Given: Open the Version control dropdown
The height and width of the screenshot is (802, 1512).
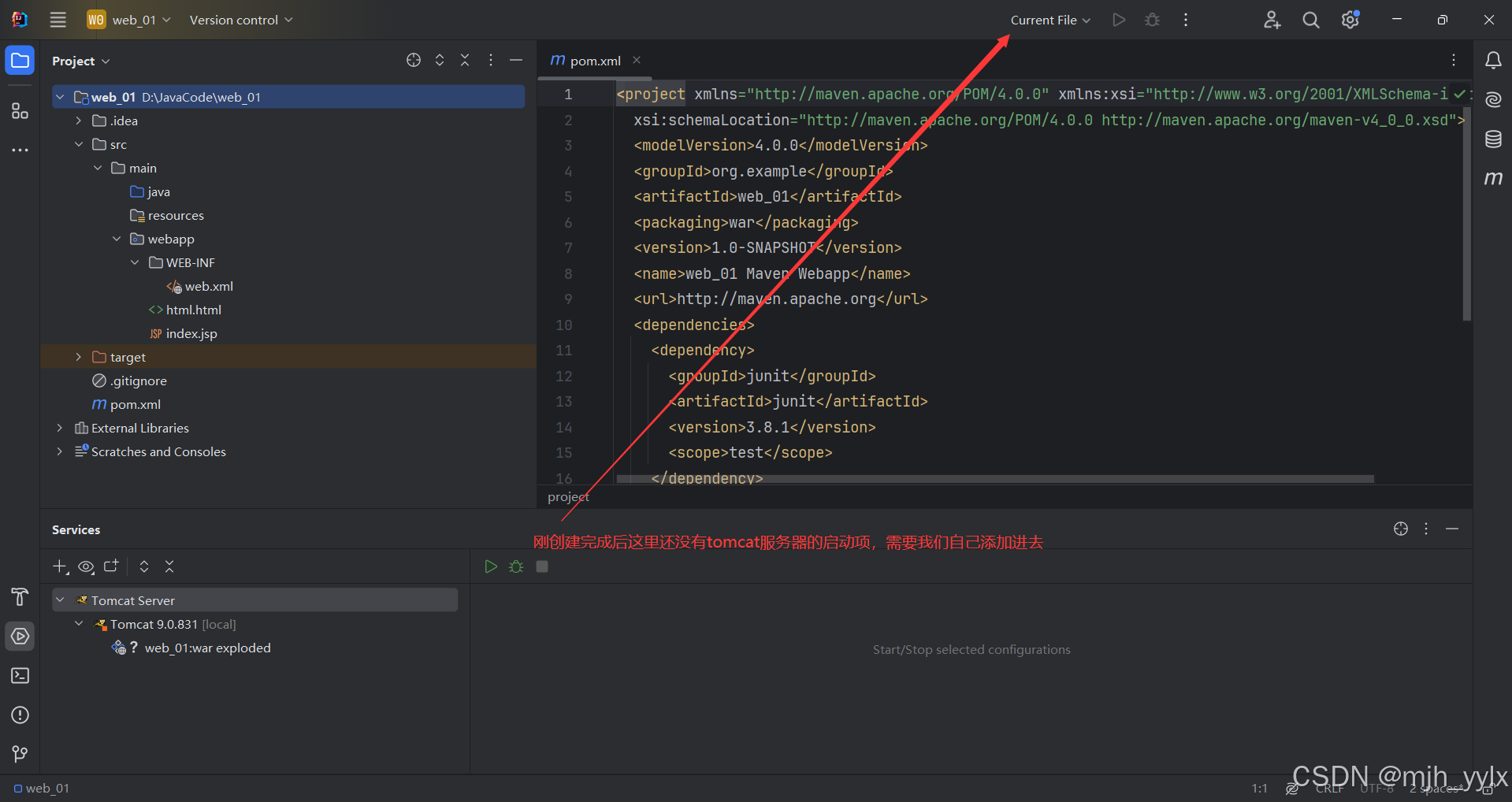Looking at the screenshot, I should tap(241, 20).
